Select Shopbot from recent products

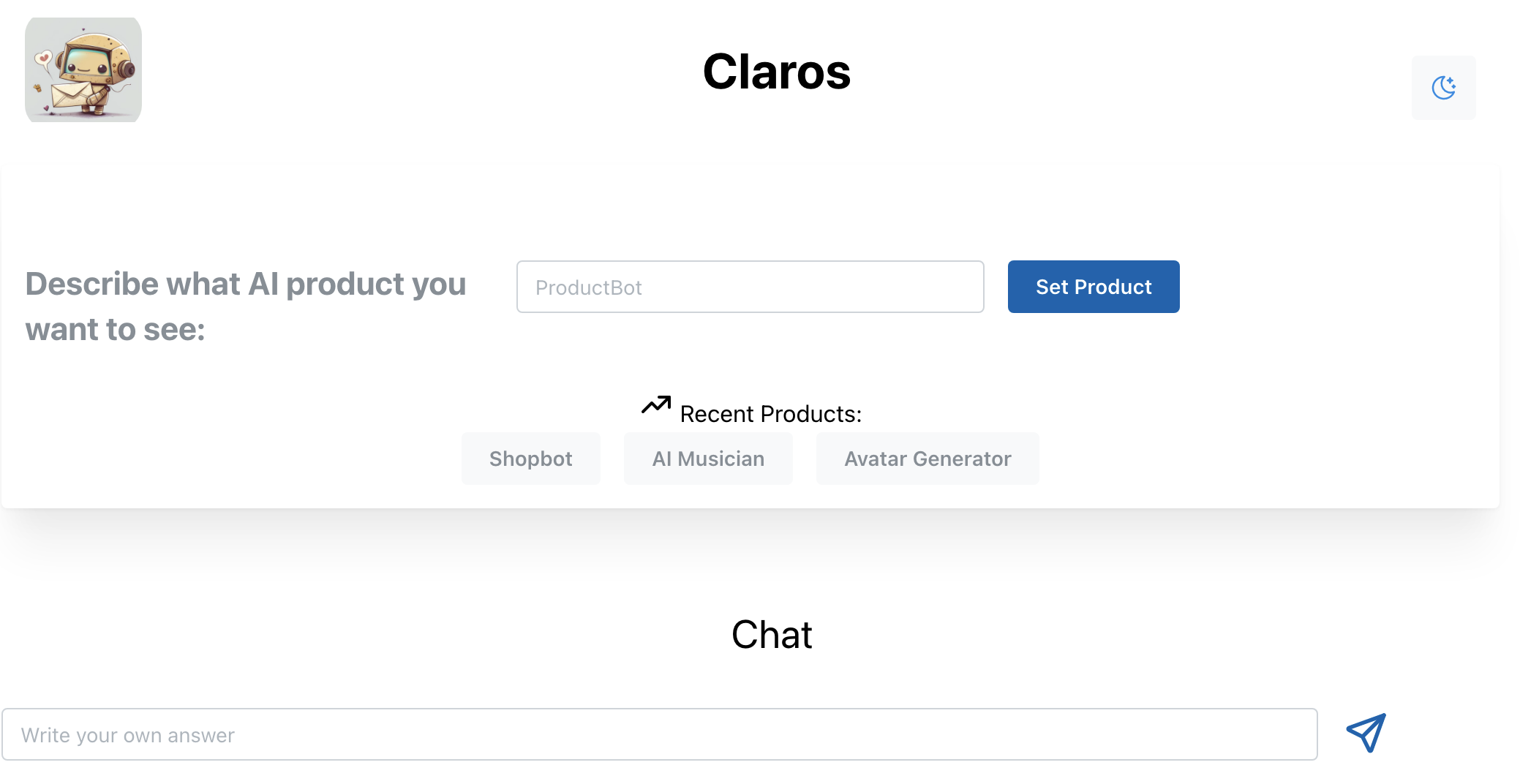tap(530, 459)
